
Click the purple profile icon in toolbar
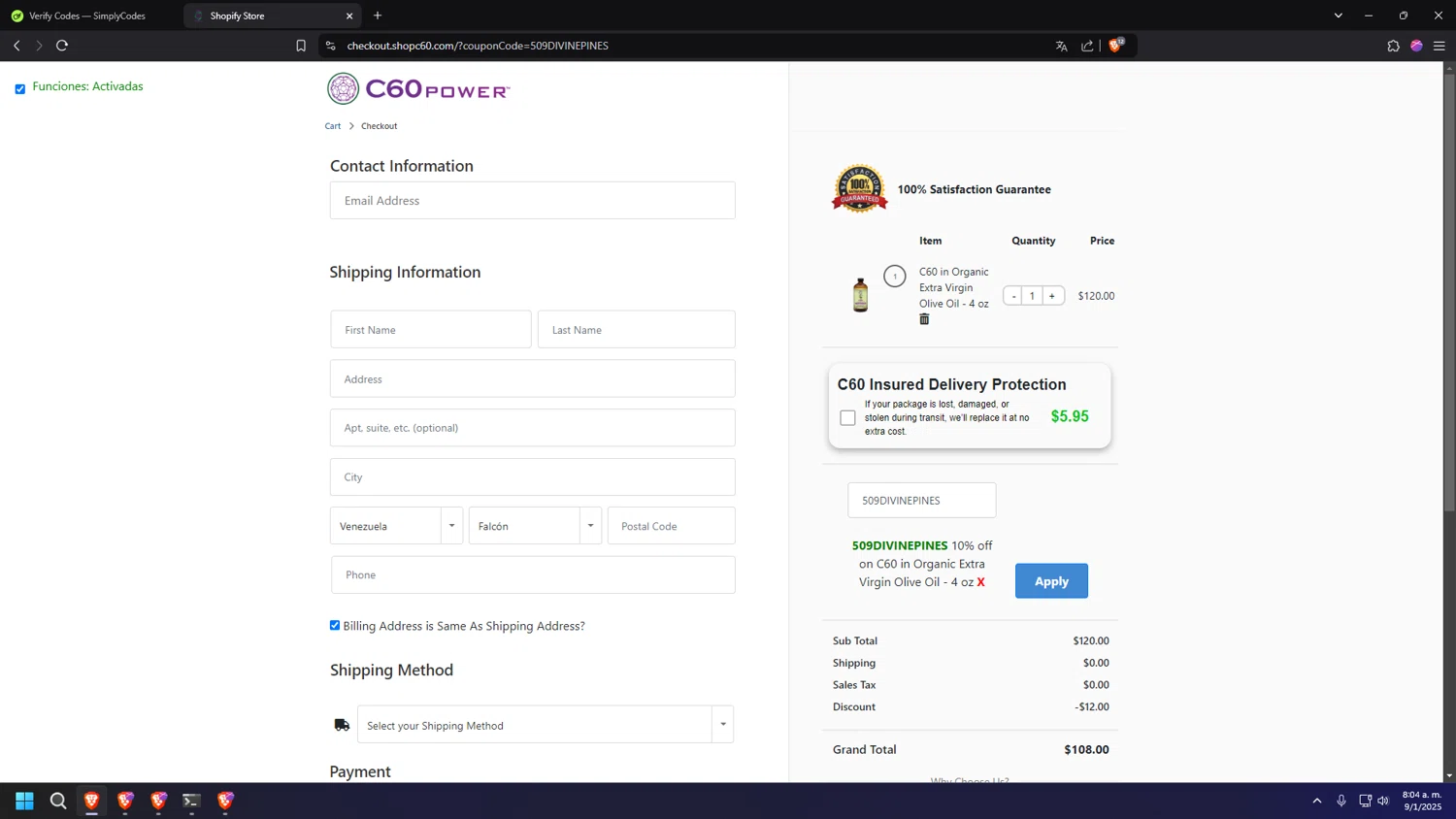click(x=1416, y=46)
